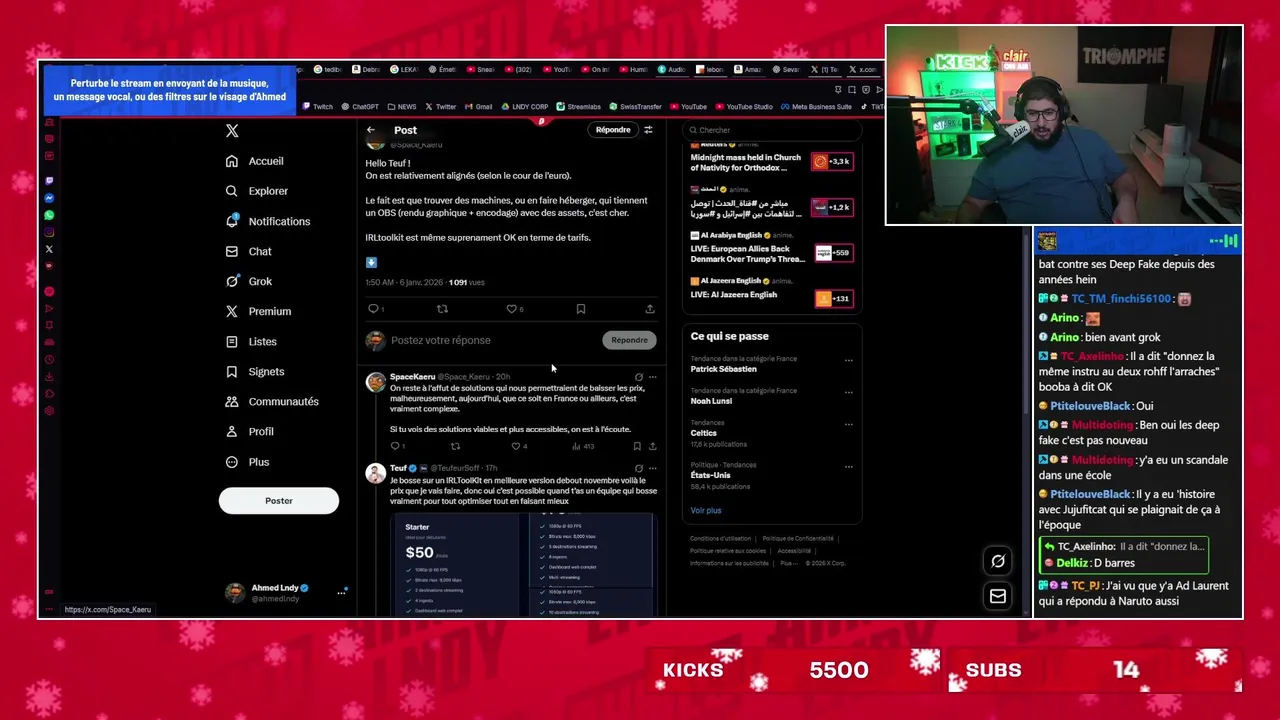Bookmark the main post

pos(581,309)
